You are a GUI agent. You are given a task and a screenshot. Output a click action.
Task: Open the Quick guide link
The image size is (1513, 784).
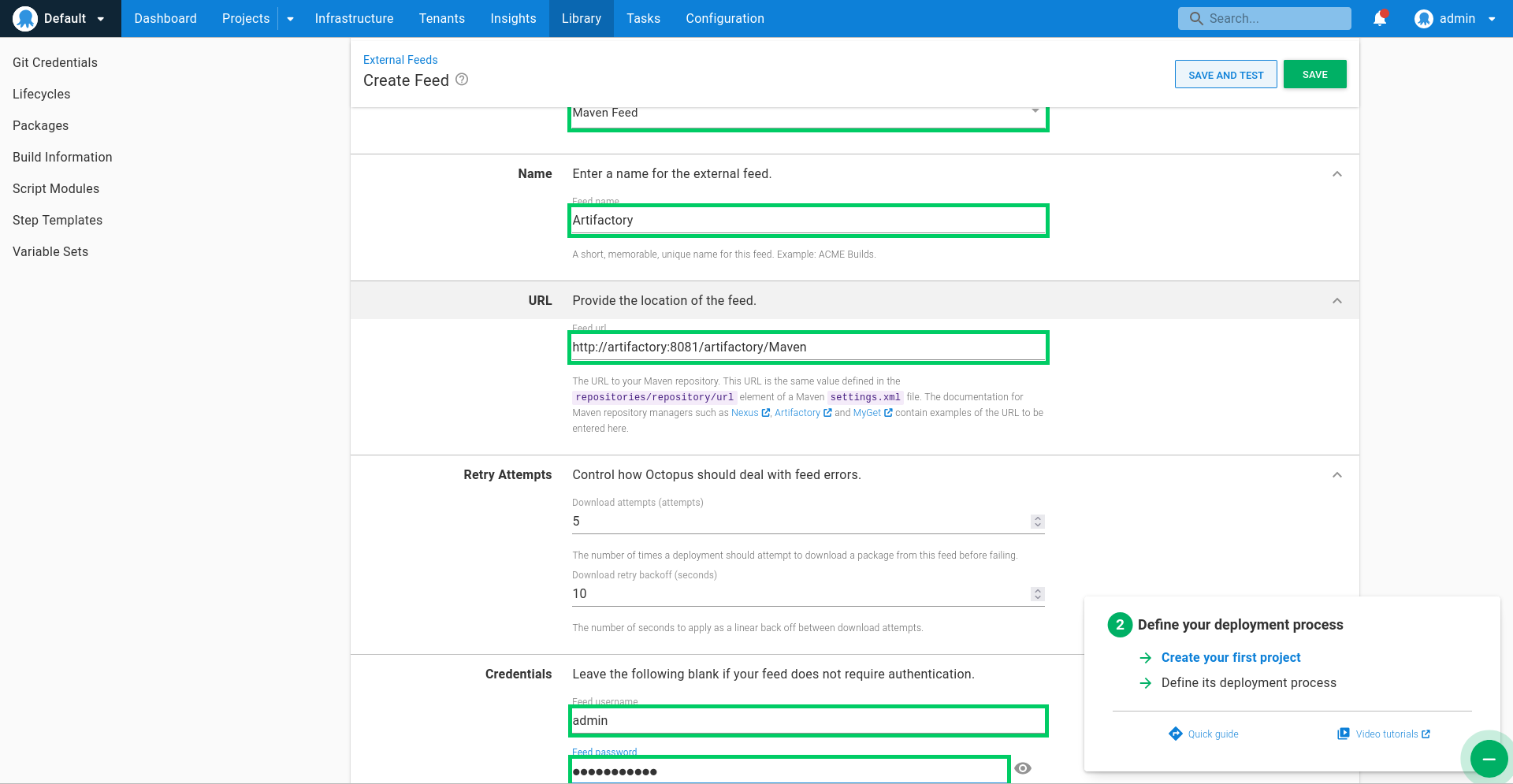(x=1213, y=734)
